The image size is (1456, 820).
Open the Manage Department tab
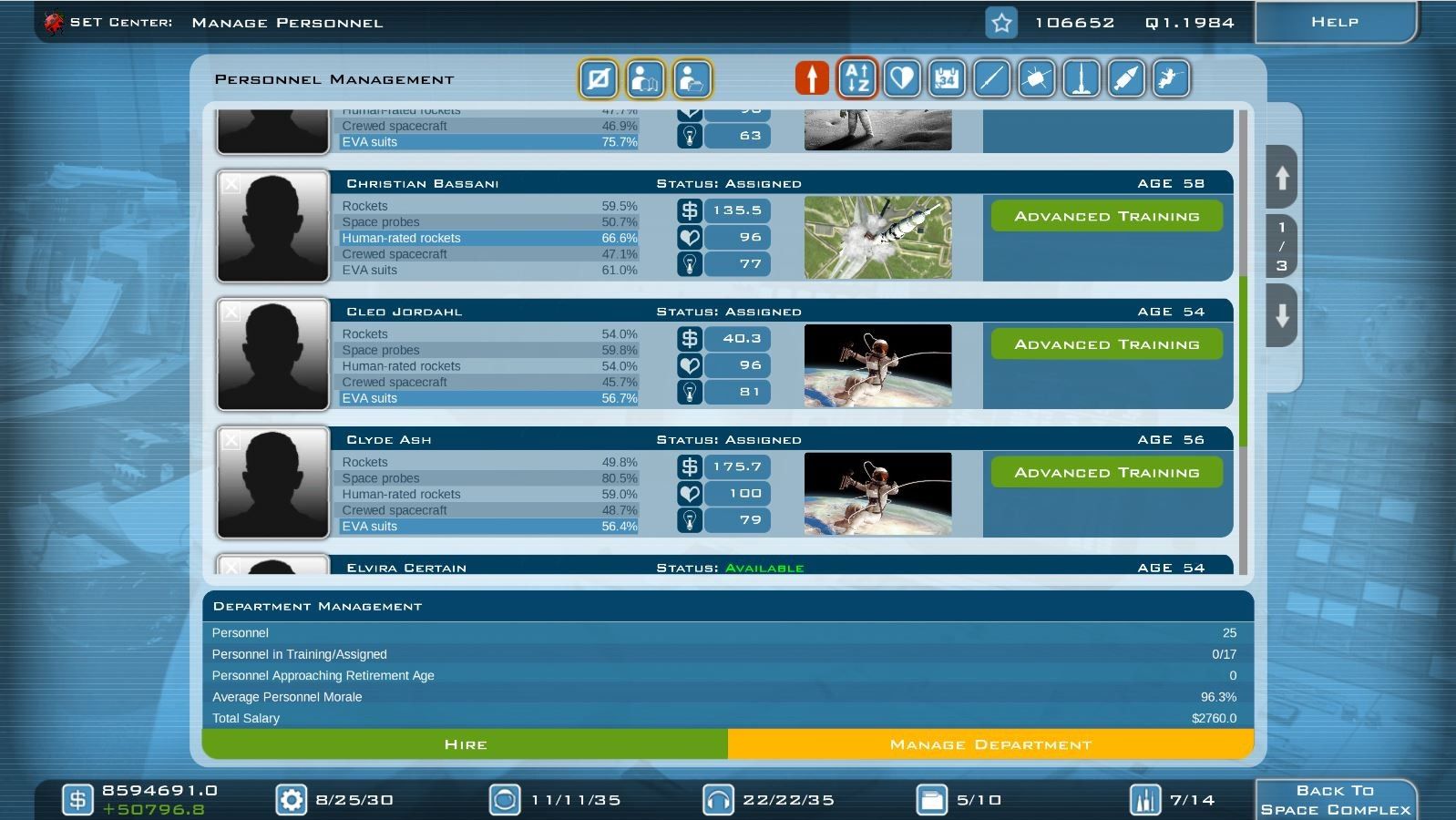[x=990, y=744]
